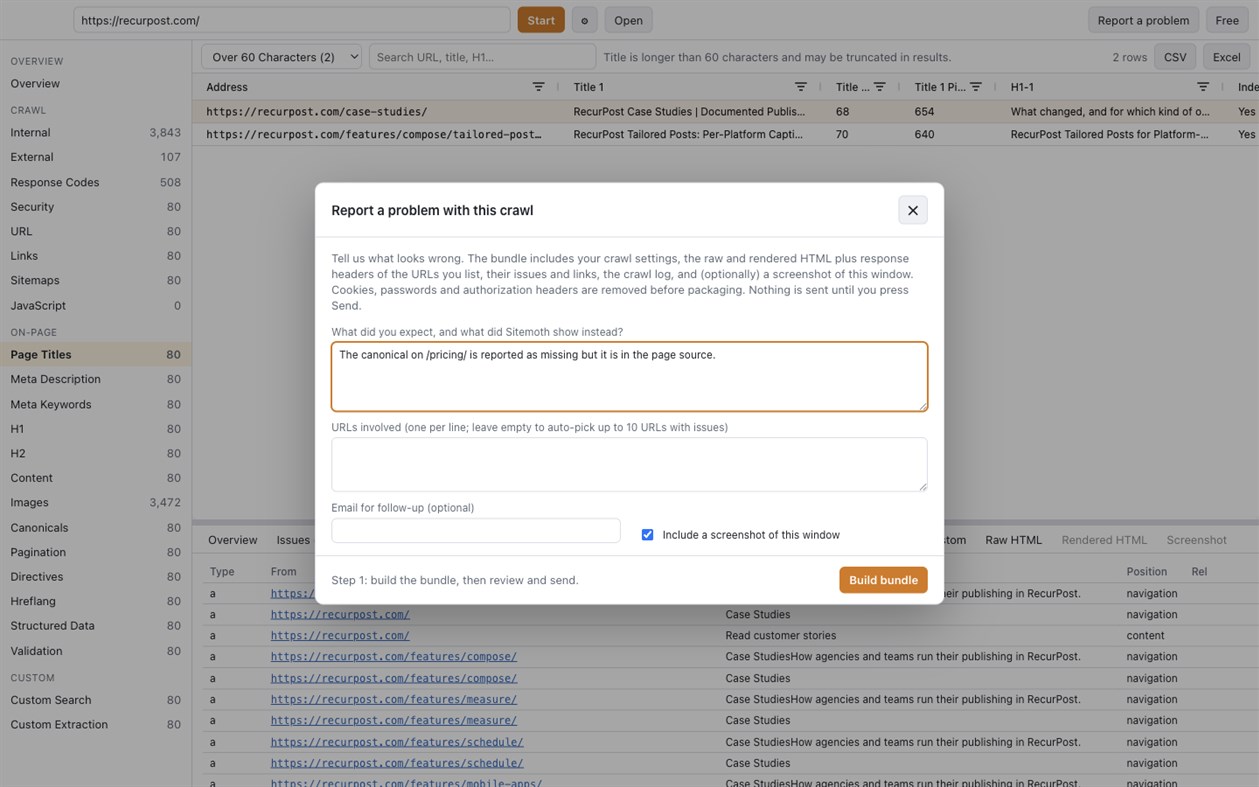Open crawl settings gear icon
This screenshot has width=1259, height=787.
(x=585, y=20)
